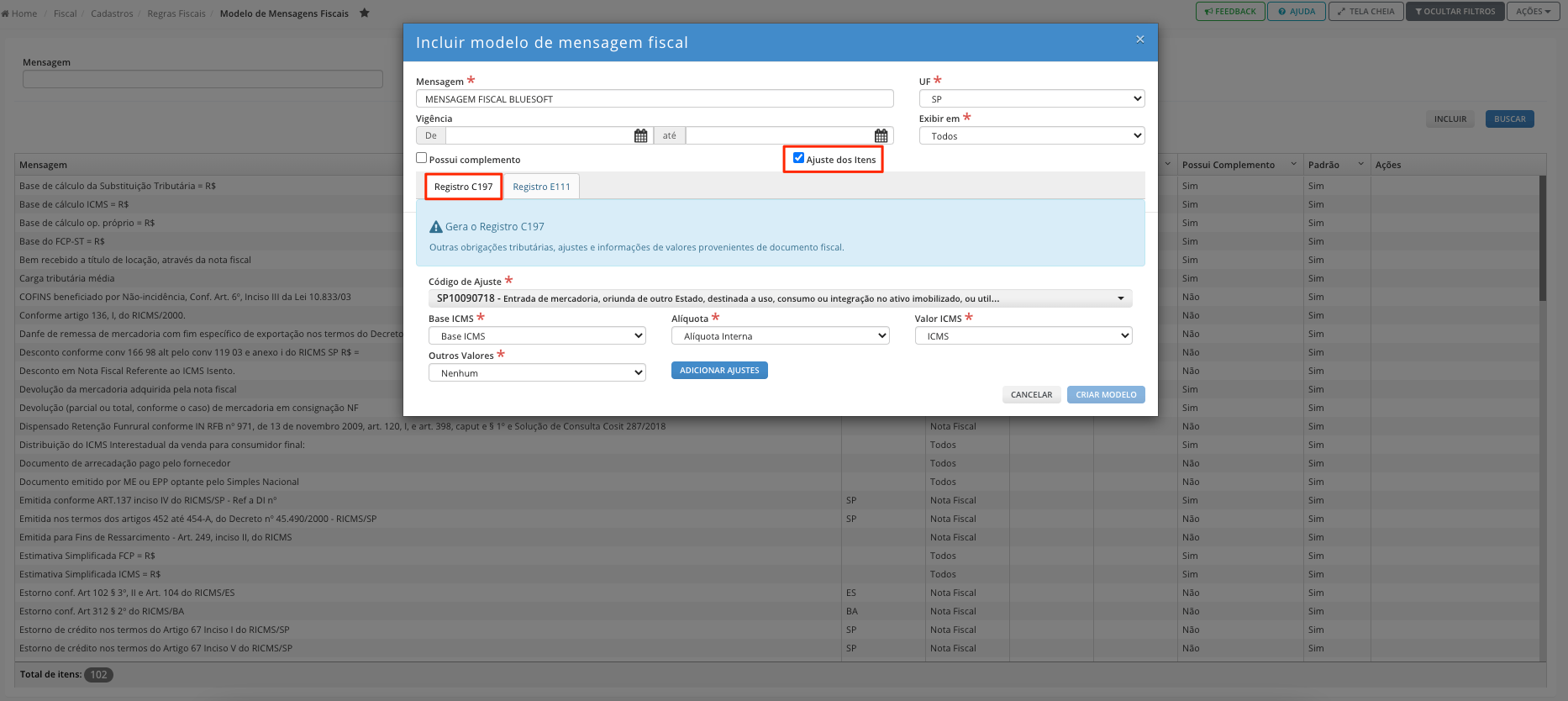Click into the Mensagem text field in dialog
The image size is (1568, 701).
655,99
